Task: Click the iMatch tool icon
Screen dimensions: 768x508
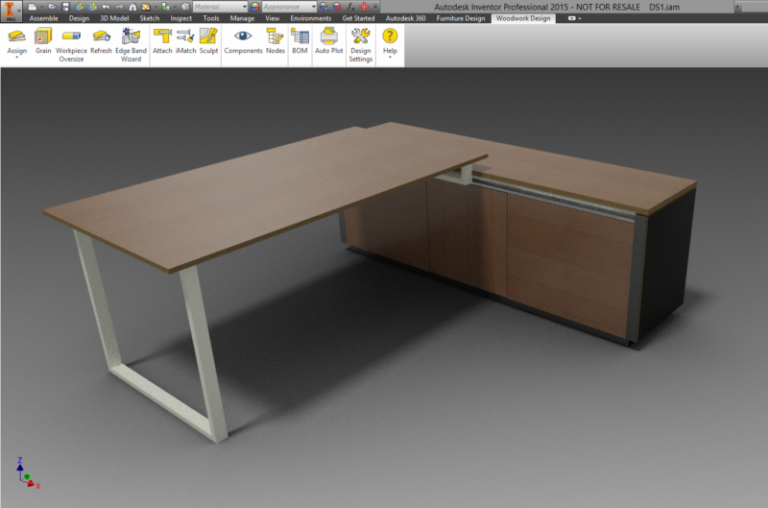Action: 185,37
